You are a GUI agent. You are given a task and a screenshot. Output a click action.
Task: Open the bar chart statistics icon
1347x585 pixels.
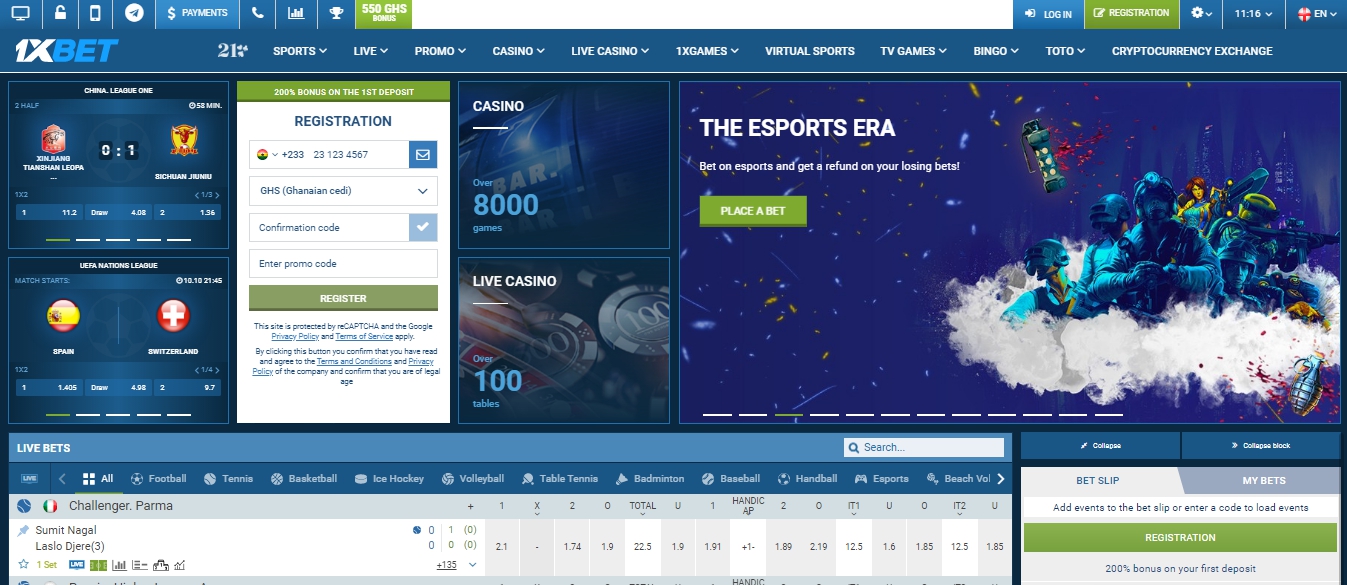point(295,14)
